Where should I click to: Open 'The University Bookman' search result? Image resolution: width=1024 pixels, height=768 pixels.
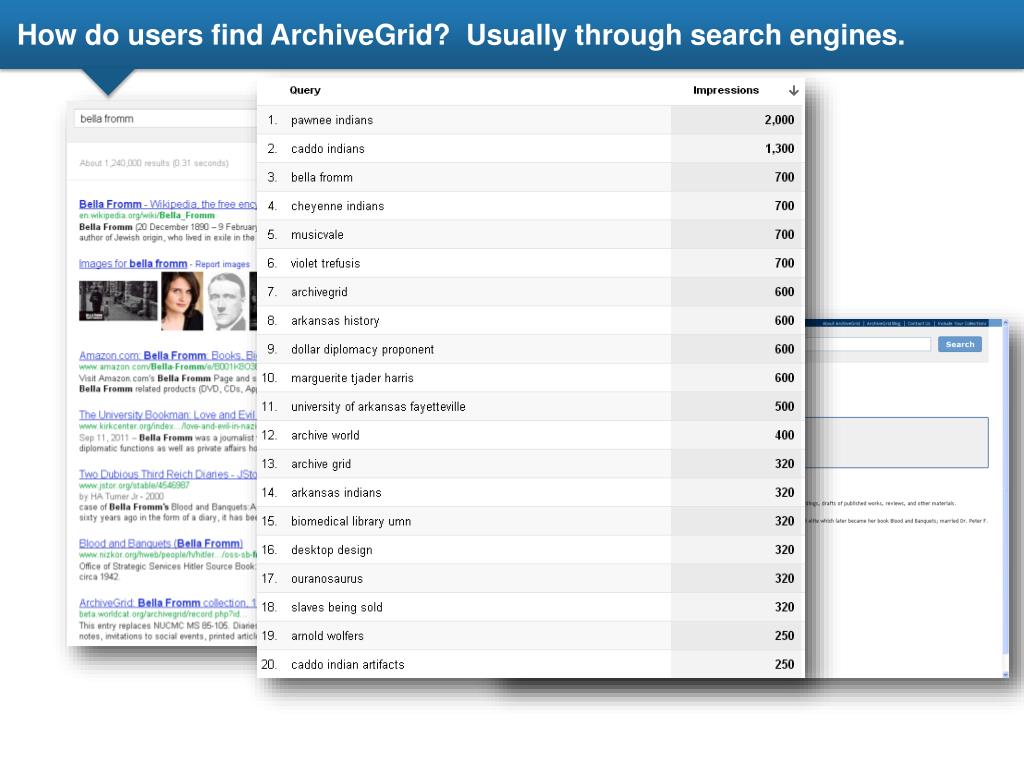coord(167,415)
